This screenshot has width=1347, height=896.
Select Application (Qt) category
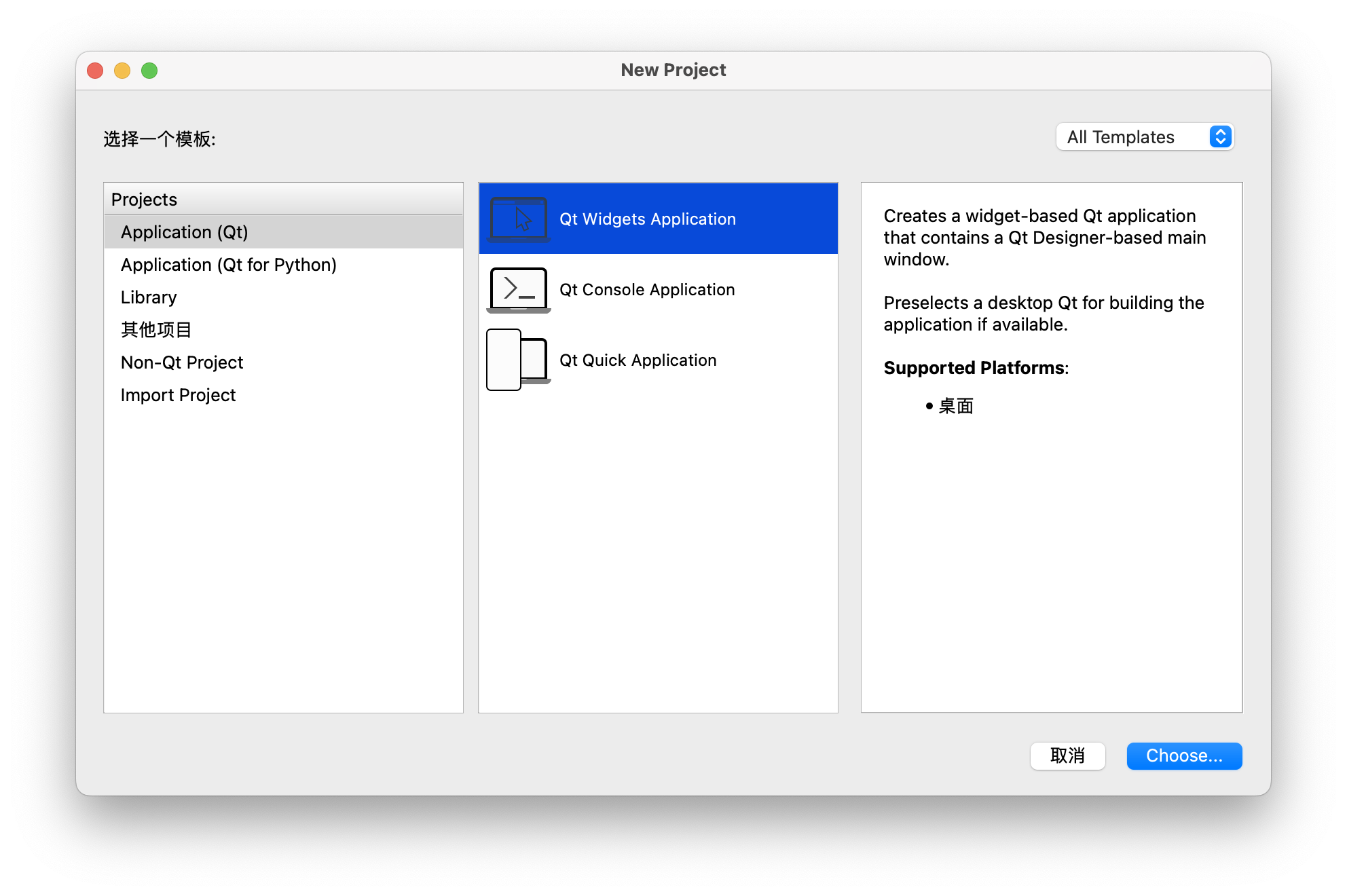[x=185, y=232]
